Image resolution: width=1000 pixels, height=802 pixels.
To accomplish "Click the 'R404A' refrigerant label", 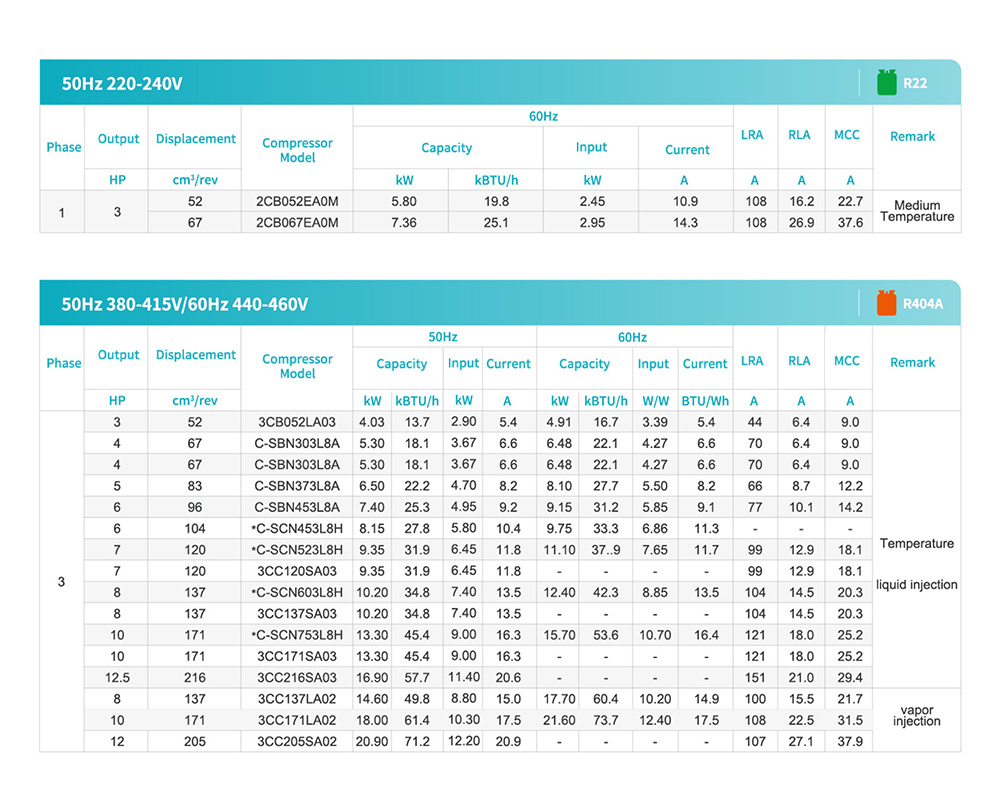I will click(923, 303).
